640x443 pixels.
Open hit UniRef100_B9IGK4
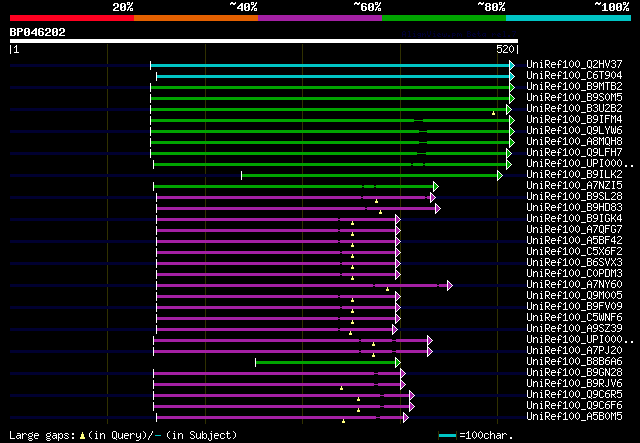(x=574, y=218)
